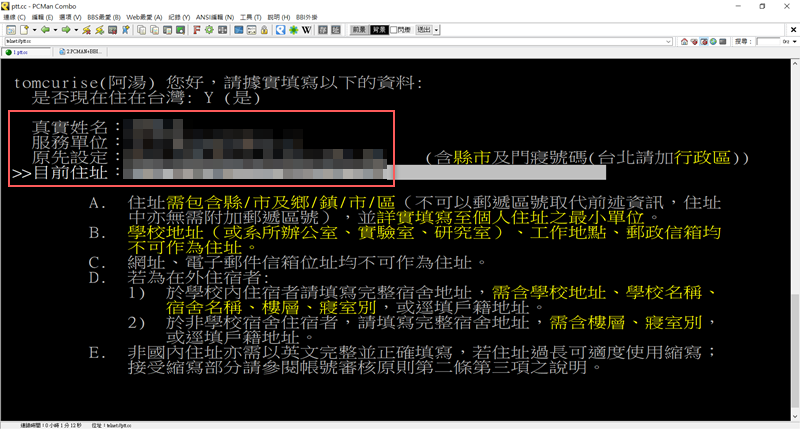The width and height of the screenshot is (800, 429).
Task: Click rule C text about 網址、電子郵件信箱
Action: click(x=307, y=263)
